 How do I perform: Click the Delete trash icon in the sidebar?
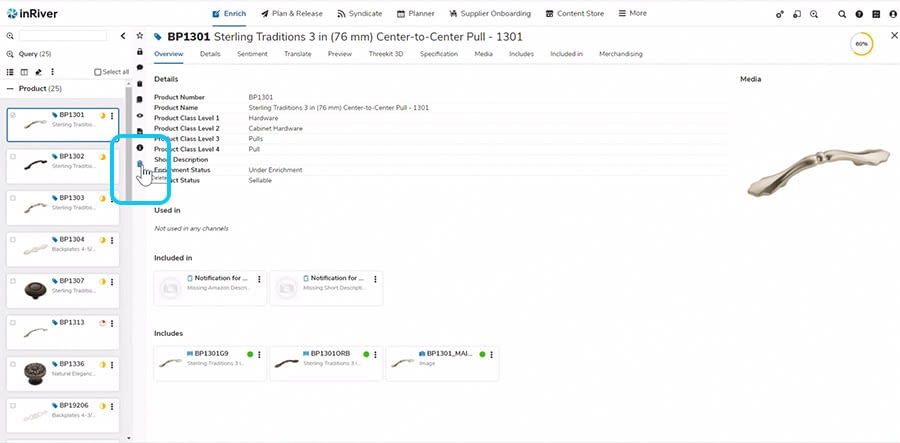[x=139, y=164]
